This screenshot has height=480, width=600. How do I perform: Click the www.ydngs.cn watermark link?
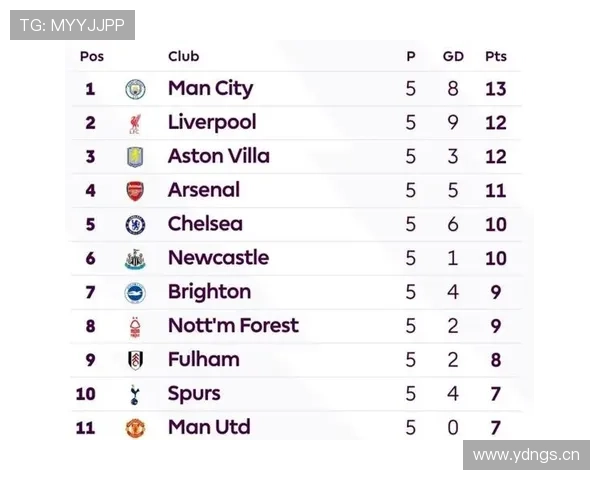tap(525, 455)
